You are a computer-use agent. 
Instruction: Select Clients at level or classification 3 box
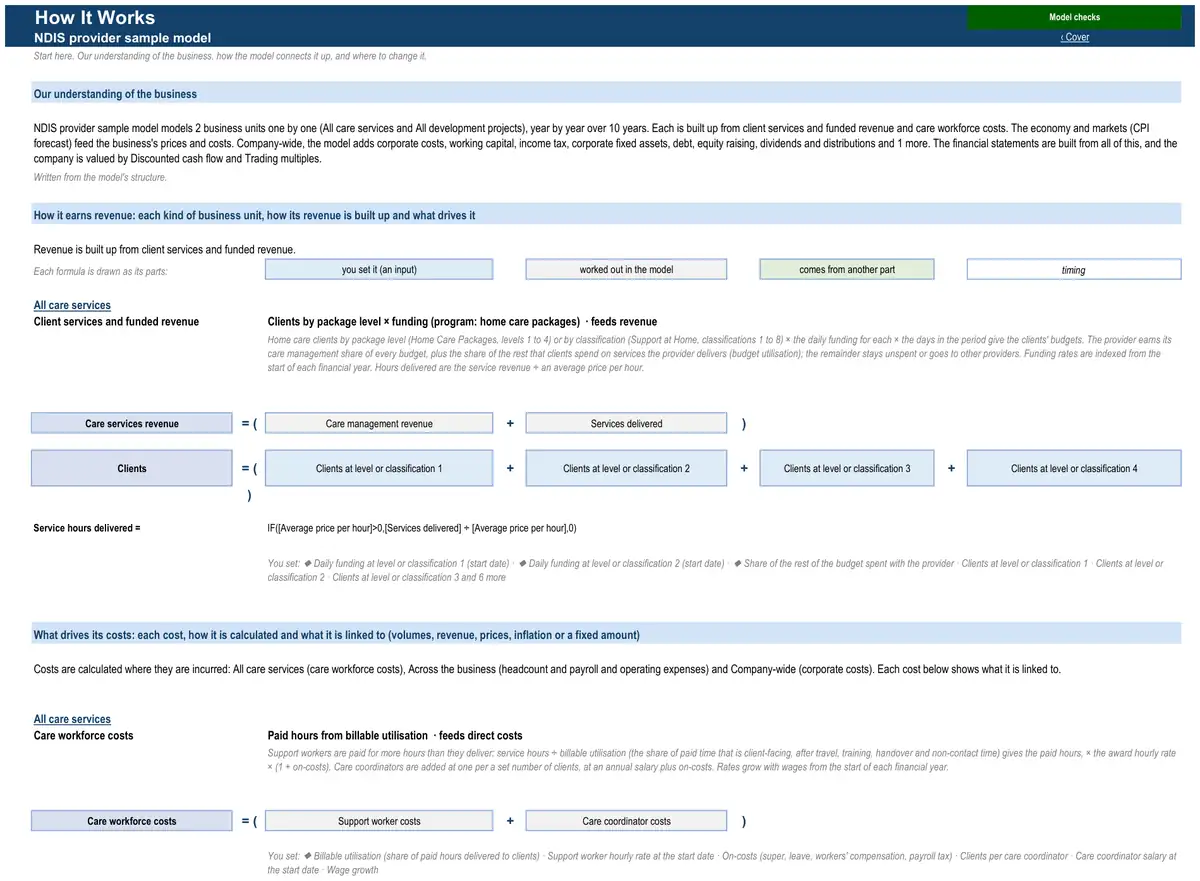(847, 468)
